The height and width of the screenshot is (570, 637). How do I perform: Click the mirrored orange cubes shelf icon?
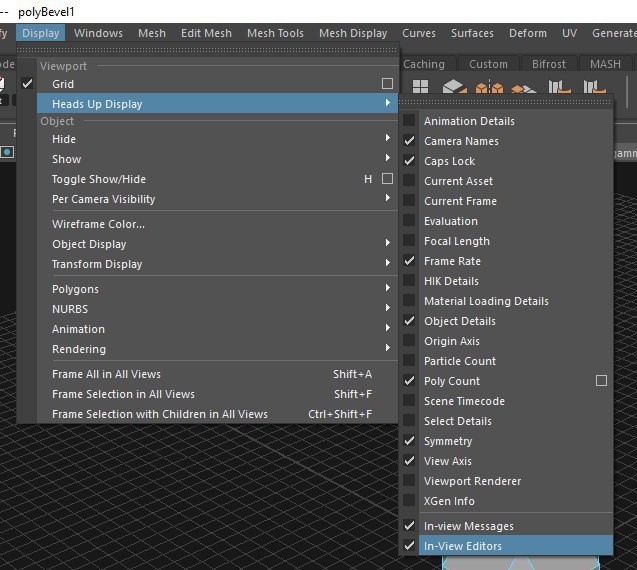[488, 89]
